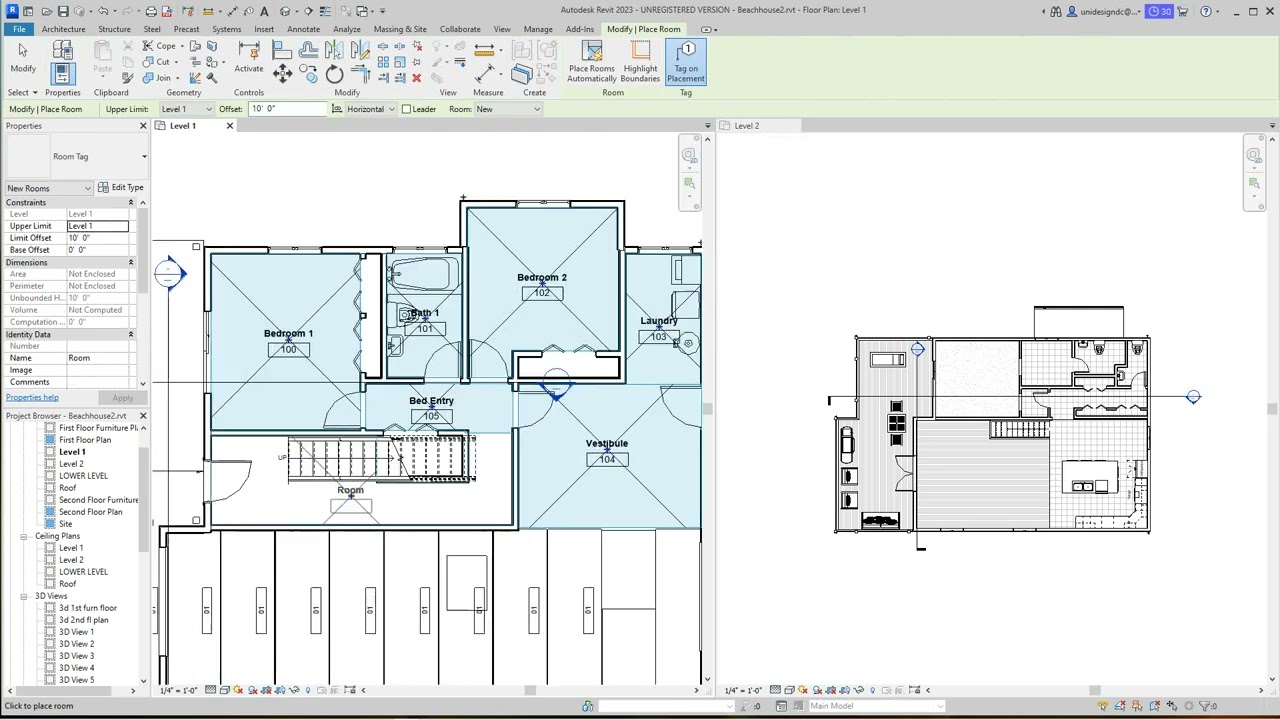
Task: Close the Project Browser panel
Action: click(x=142, y=416)
